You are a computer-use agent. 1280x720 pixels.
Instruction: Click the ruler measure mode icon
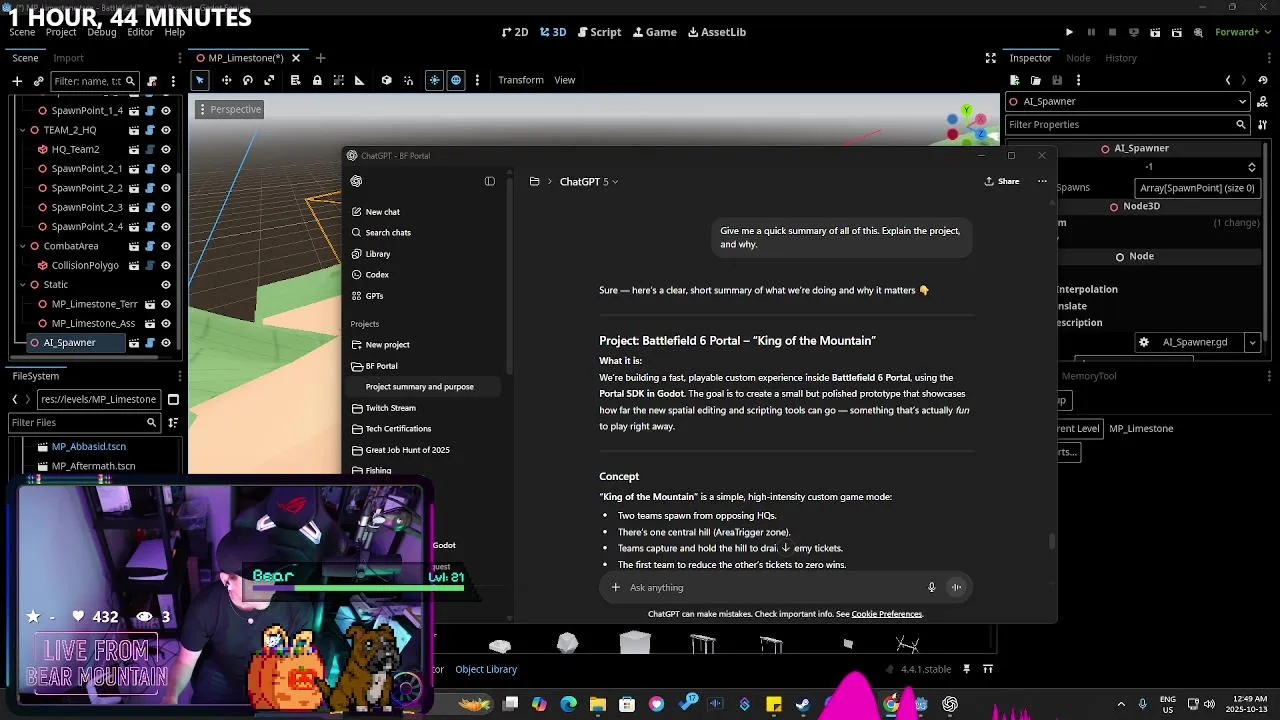[359, 80]
